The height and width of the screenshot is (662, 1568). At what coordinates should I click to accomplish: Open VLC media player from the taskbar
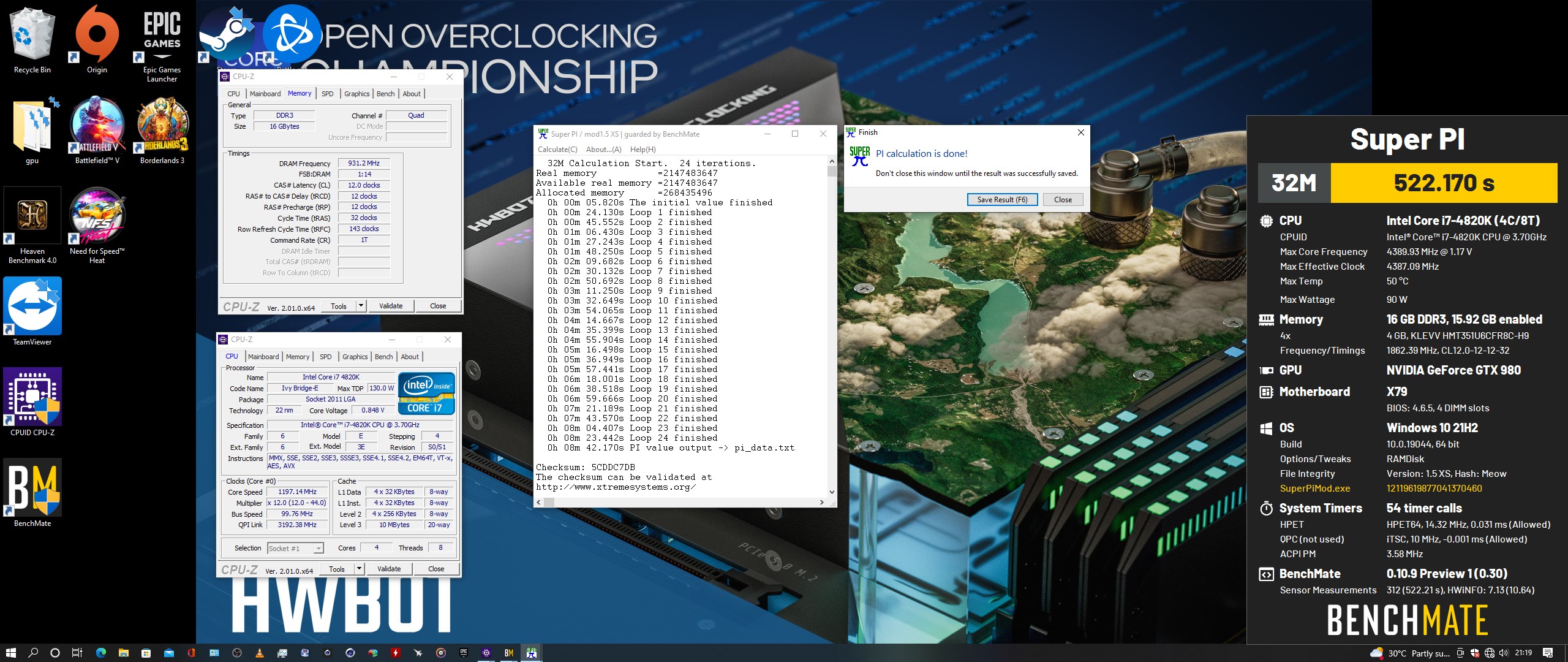(x=259, y=653)
